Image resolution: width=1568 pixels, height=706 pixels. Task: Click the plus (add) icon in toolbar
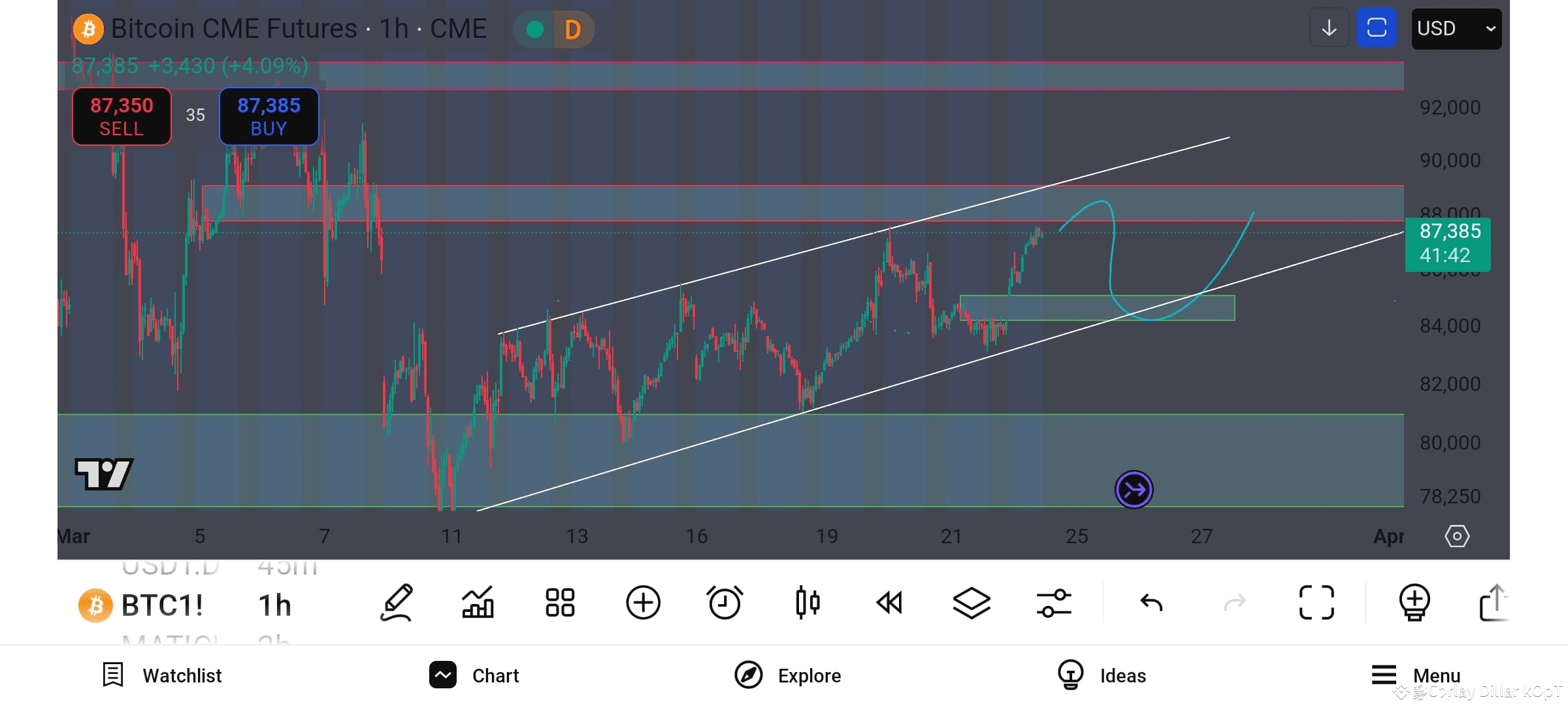643,603
